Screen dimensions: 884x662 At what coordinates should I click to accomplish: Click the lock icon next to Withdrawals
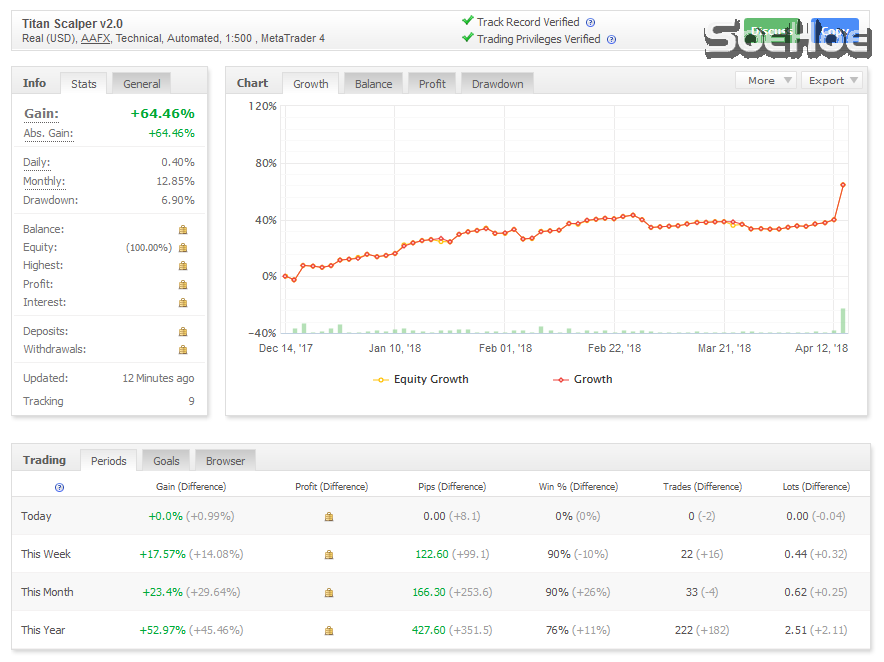tap(183, 350)
